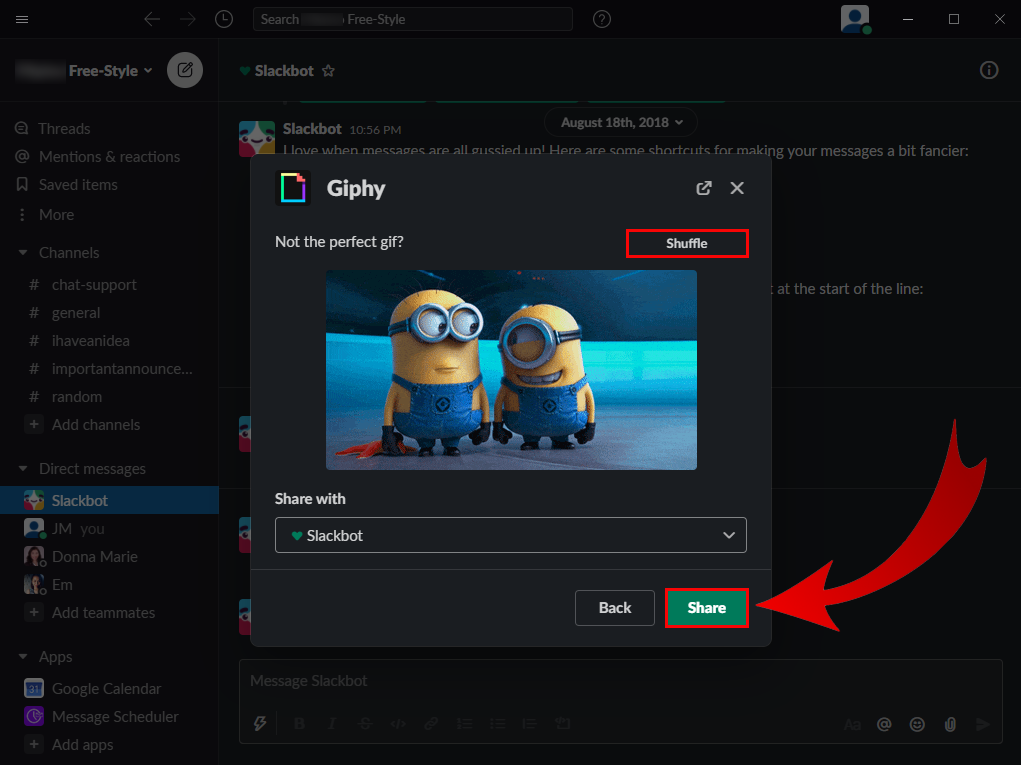Click the 10:56 PM message timestamp
This screenshot has width=1021, height=765.
(375, 130)
